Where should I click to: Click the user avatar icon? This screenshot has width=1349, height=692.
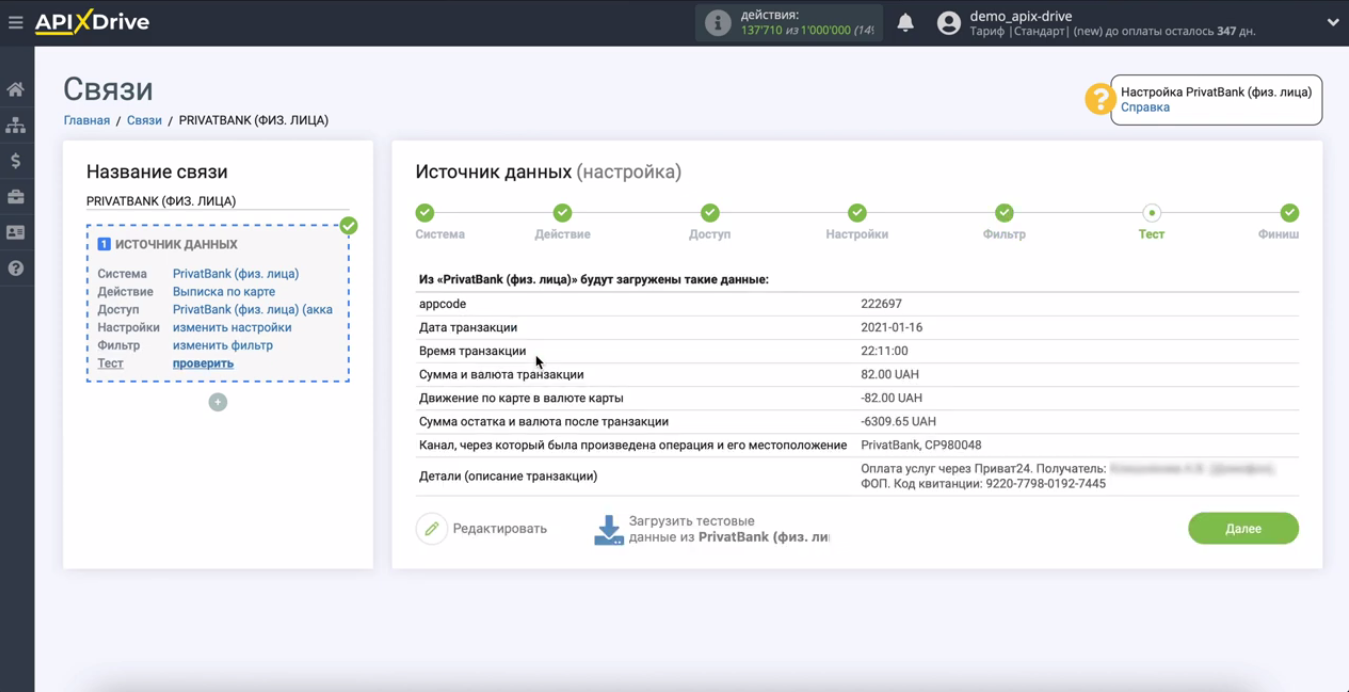click(949, 23)
